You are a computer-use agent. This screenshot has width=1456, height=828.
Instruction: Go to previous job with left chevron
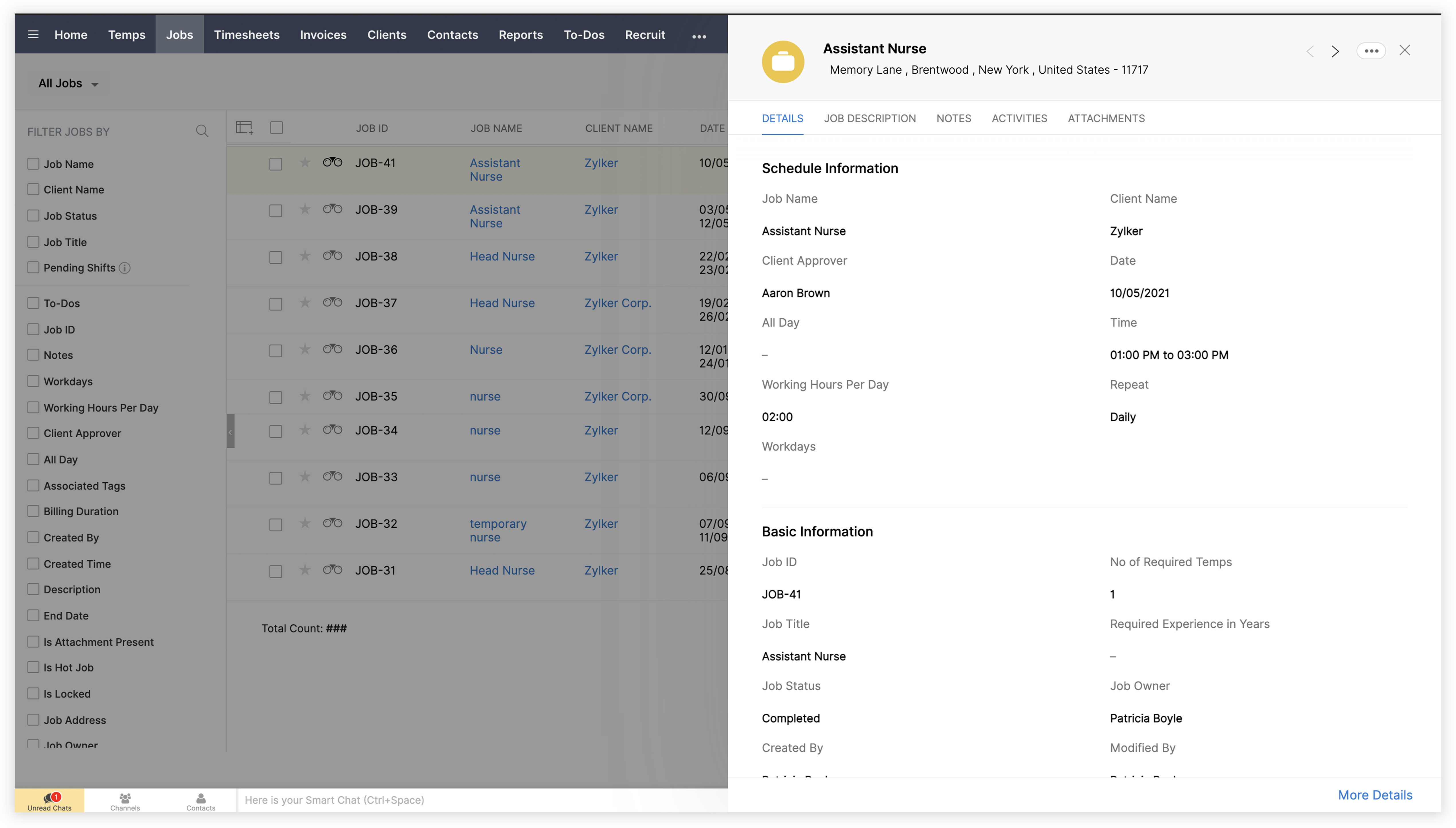pyautogui.click(x=1310, y=51)
